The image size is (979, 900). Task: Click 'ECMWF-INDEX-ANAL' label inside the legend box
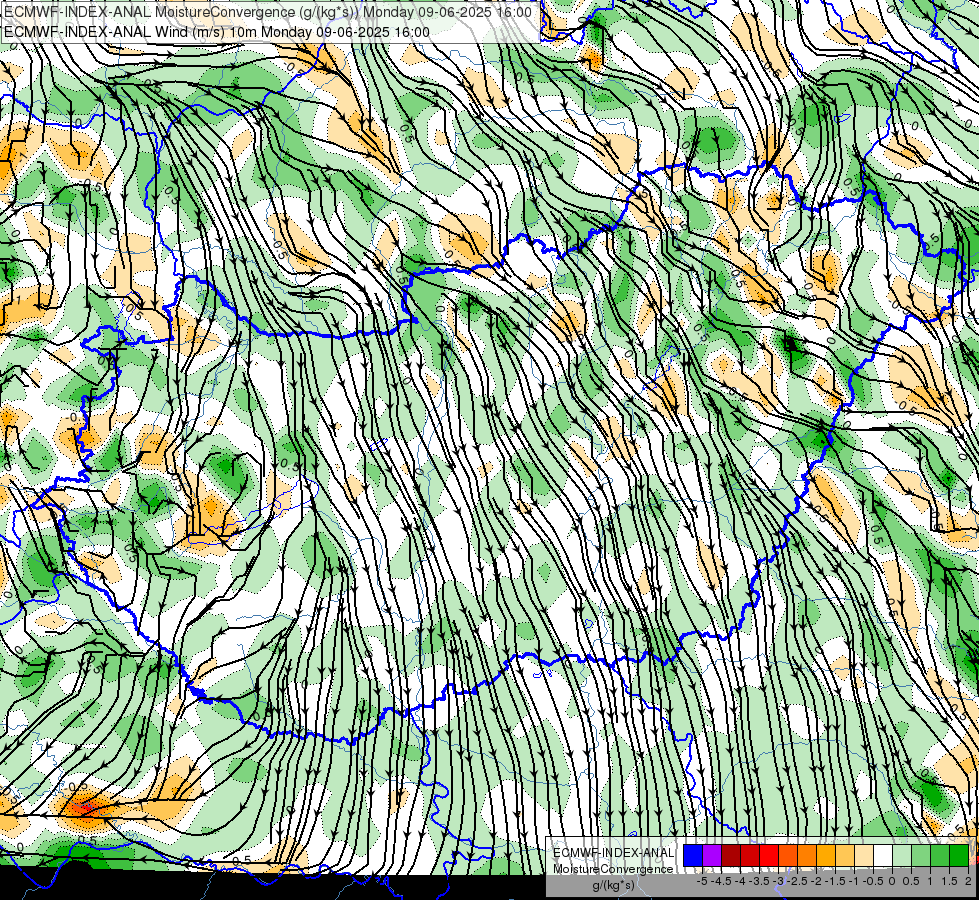(x=613, y=853)
